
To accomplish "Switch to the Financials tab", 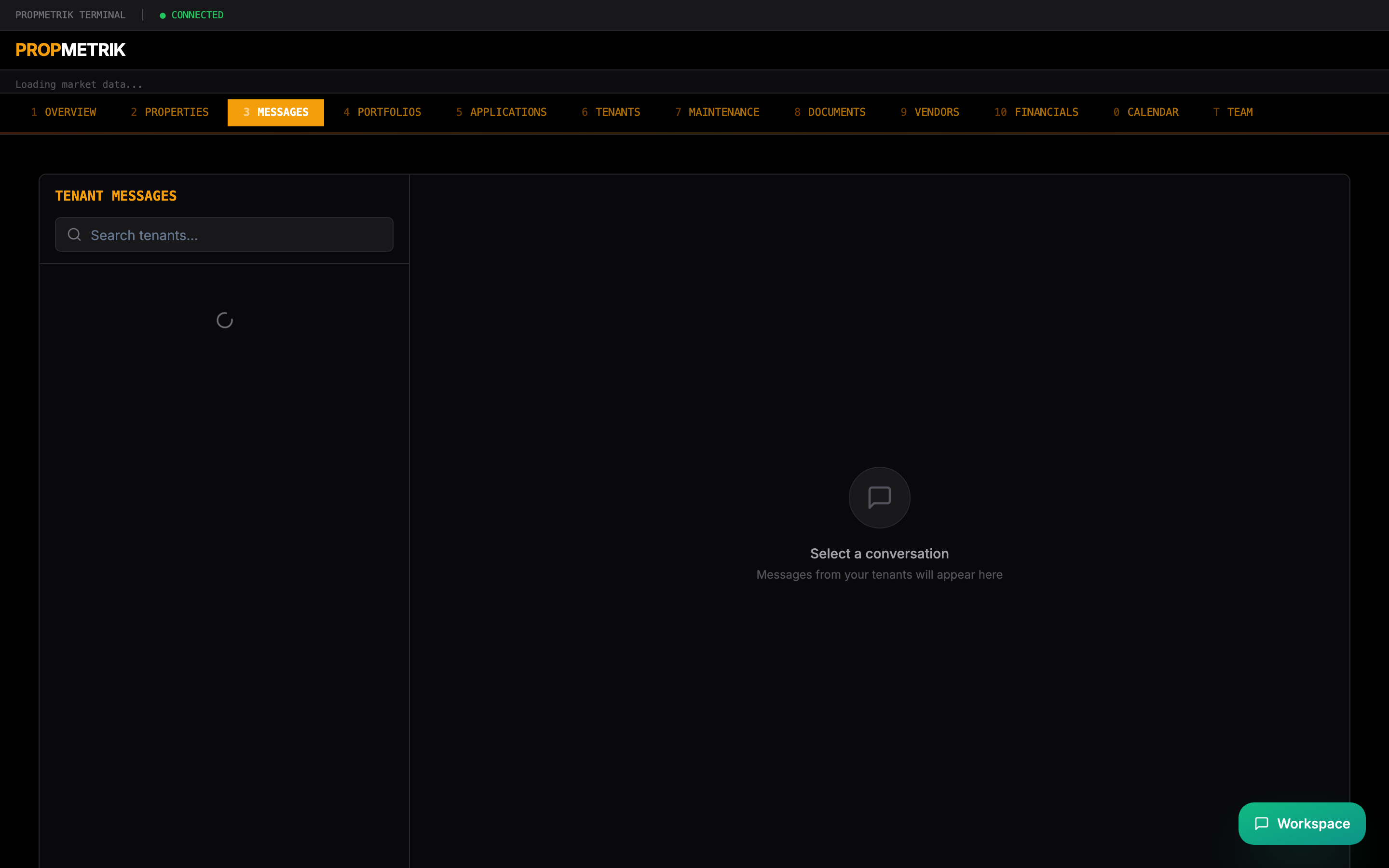I will [x=1036, y=112].
